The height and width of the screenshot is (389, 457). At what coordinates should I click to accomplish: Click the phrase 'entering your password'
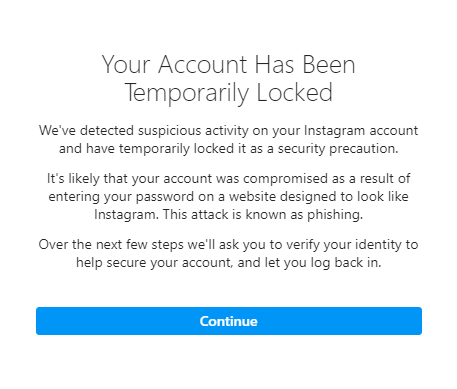click(121, 197)
